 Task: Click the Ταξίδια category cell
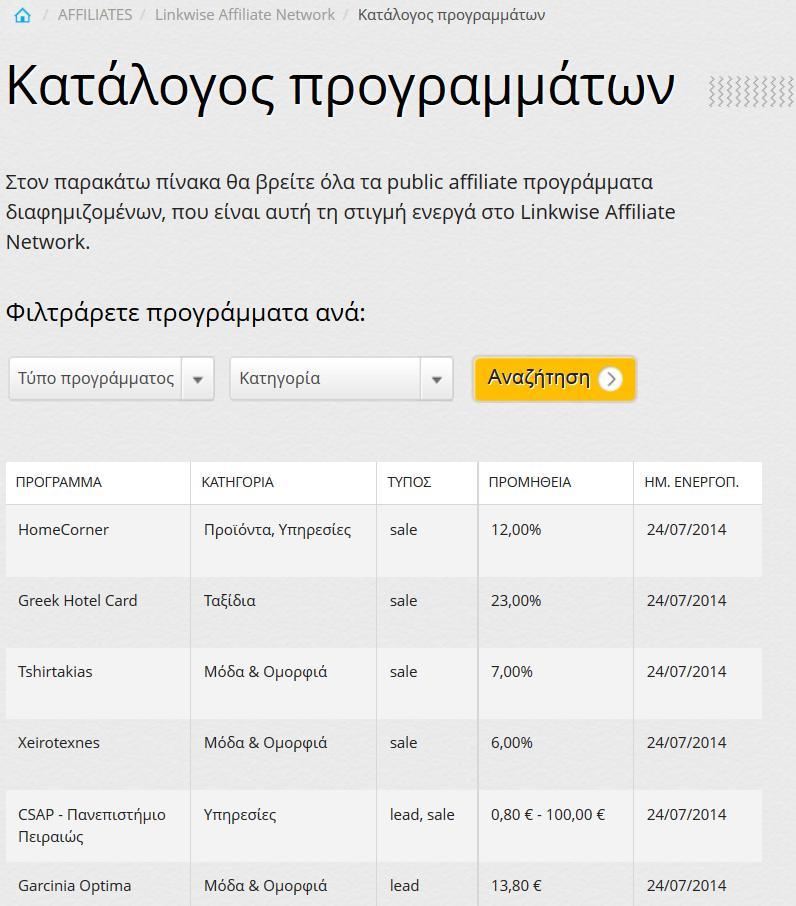pyautogui.click(x=229, y=601)
